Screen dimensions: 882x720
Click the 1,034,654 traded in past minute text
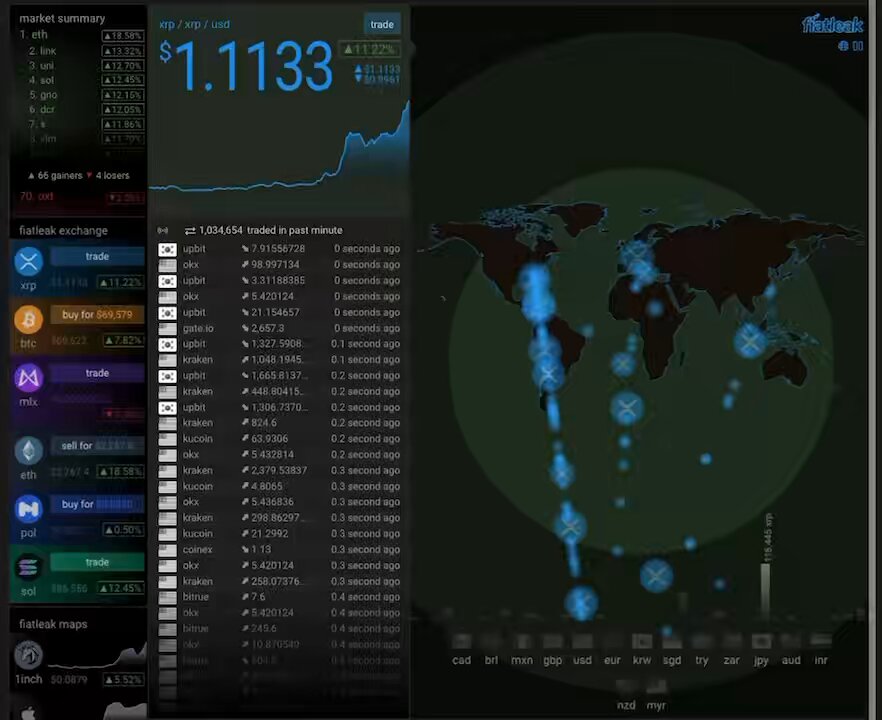[x=264, y=230]
